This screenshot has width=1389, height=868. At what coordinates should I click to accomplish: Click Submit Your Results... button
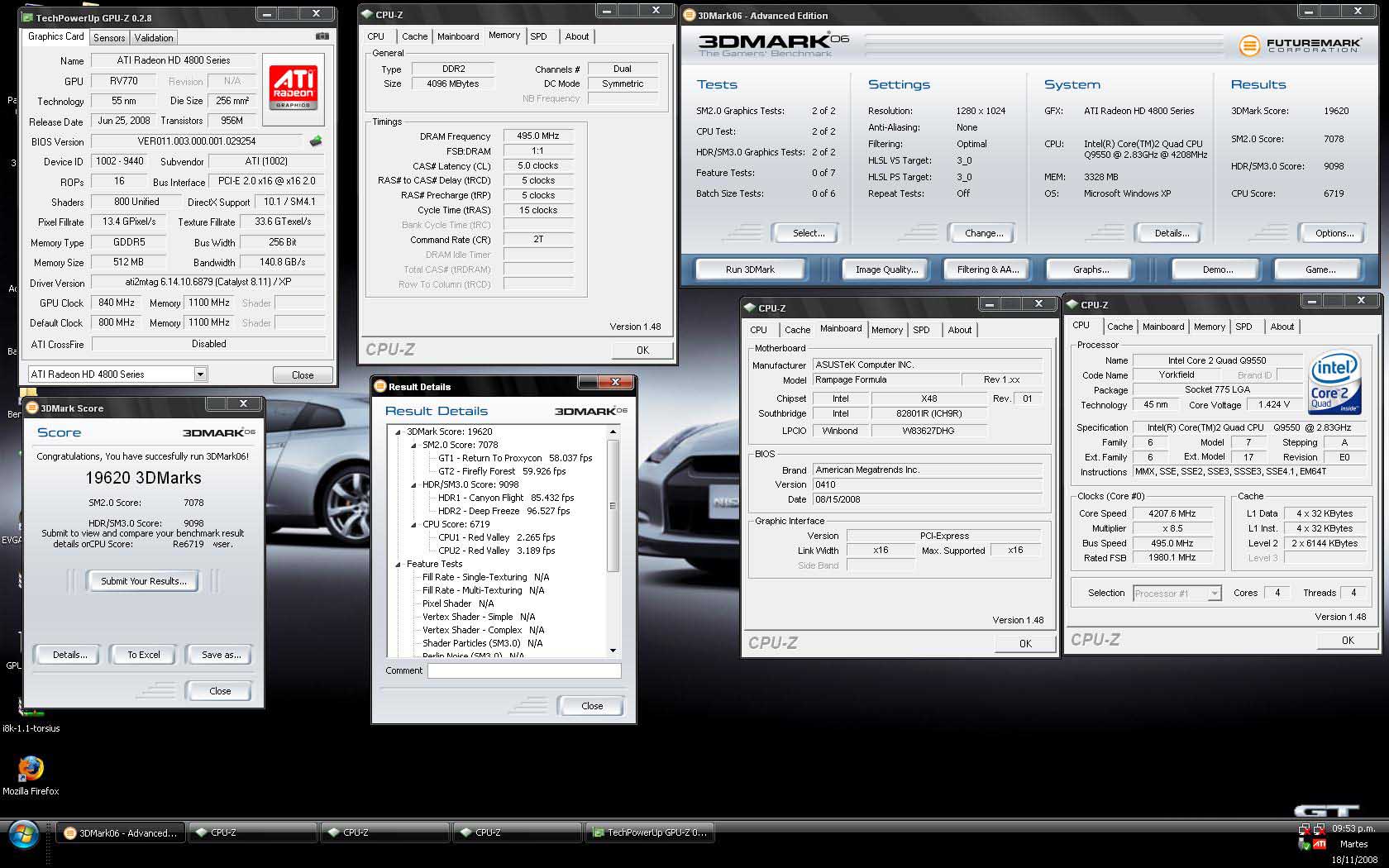(143, 581)
